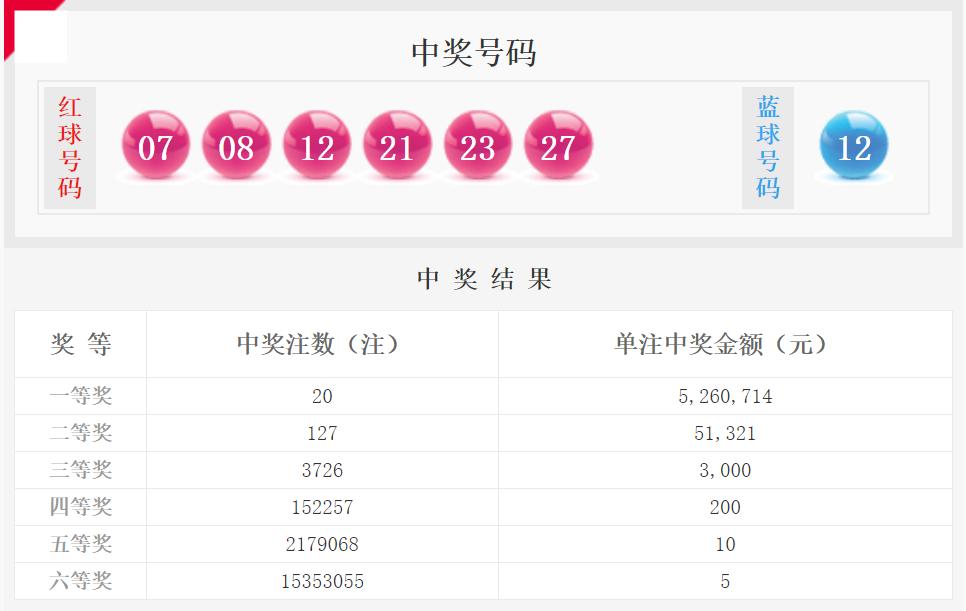Screen dimensions: 966x611
Task: Select the red ball numbered 12
Action: pyautogui.click(x=317, y=145)
